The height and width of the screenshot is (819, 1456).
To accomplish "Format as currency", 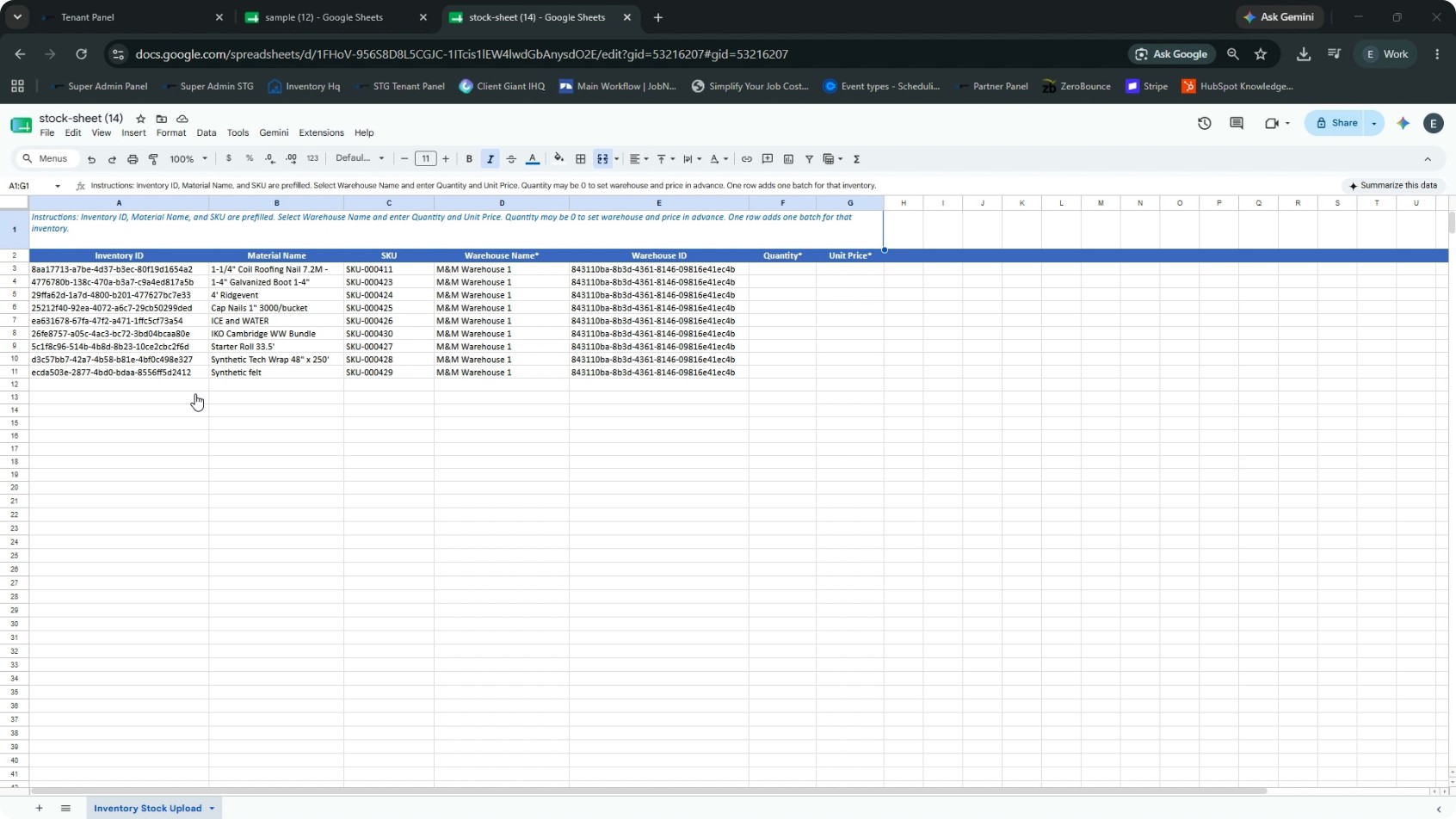I will tap(228, 158).
